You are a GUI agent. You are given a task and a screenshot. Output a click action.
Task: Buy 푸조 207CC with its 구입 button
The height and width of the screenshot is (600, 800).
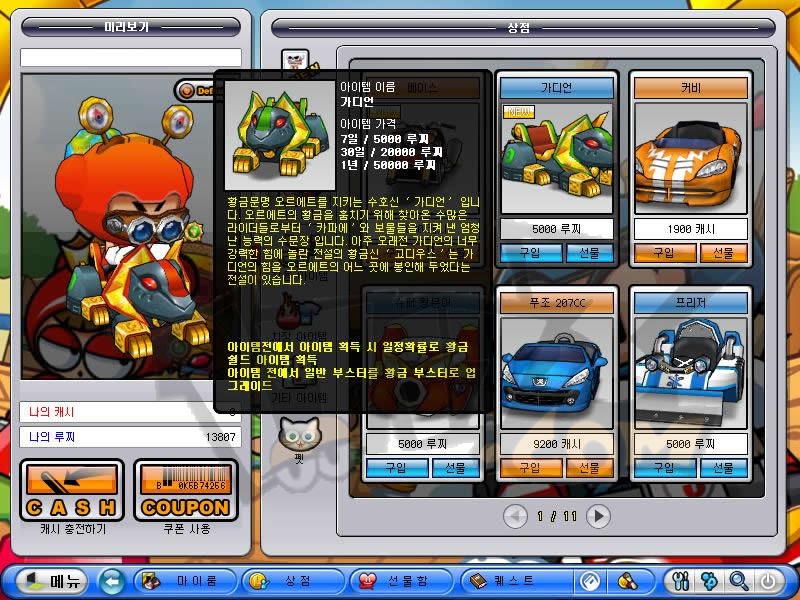tap(531, 467)
